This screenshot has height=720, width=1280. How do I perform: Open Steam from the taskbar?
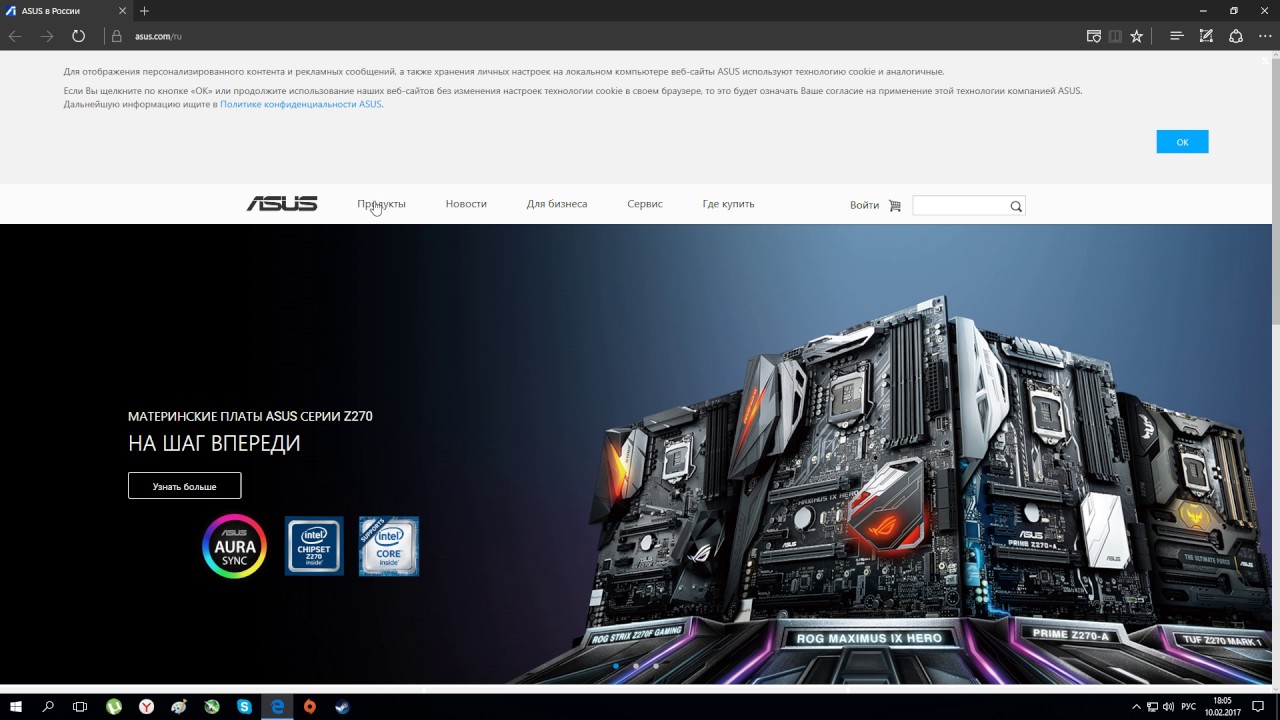coord(342,706)
